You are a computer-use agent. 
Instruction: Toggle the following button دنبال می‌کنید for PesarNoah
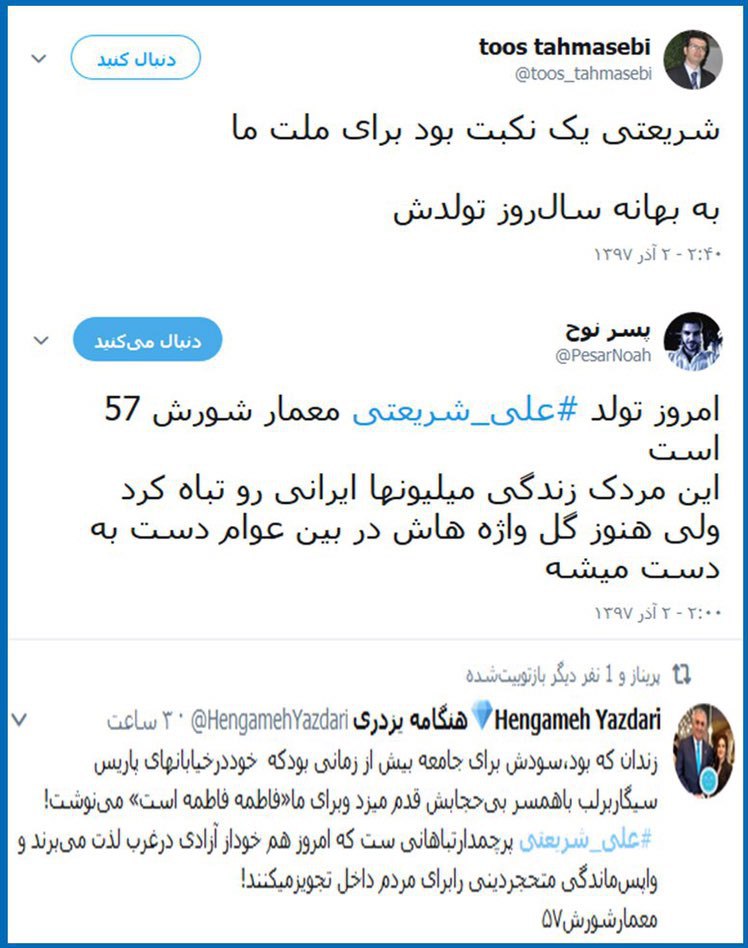148,339
